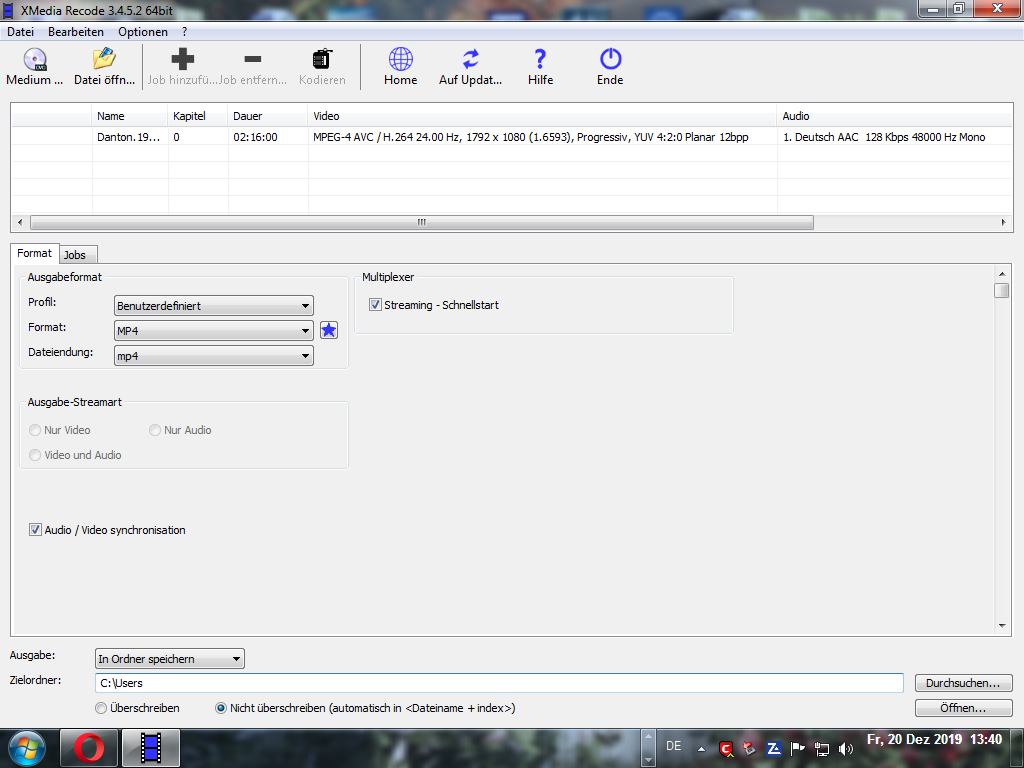Viewport: 1024px width, 768px height.
Task: Open the ? menu
Action: click(185, 31)
